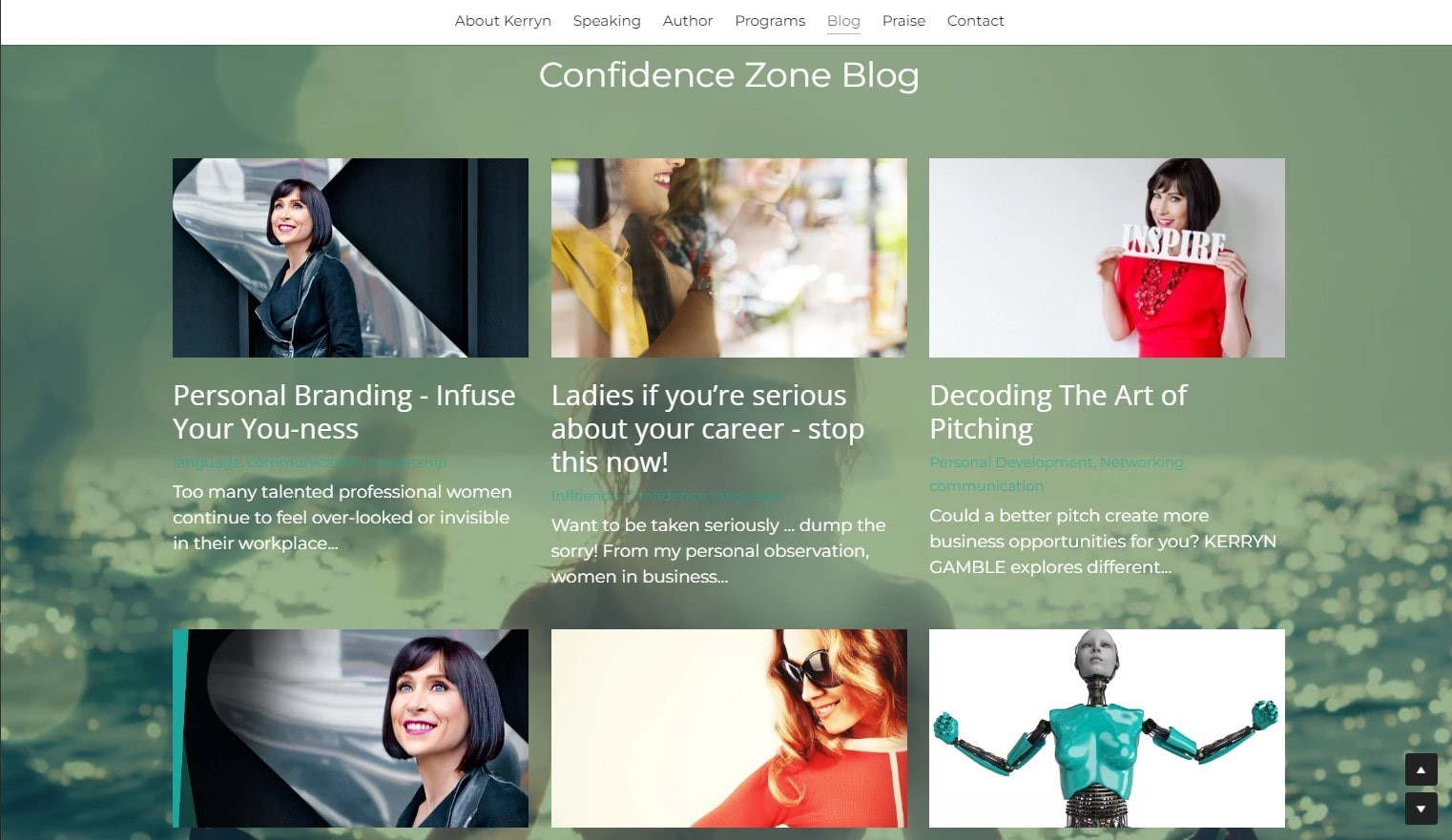Go to the Speaking page
Viewport: 1452px width, 840px height.
coord(607,21)
